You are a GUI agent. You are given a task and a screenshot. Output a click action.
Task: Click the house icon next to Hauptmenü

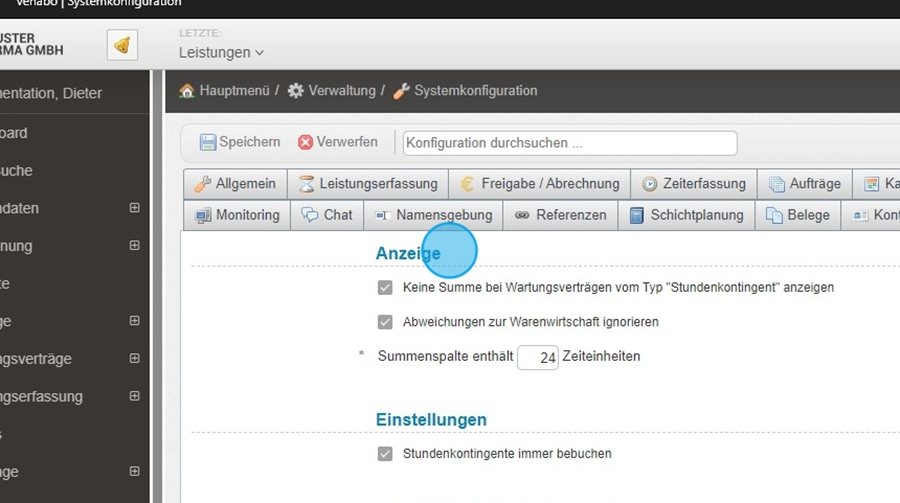[x=186, y=91]
